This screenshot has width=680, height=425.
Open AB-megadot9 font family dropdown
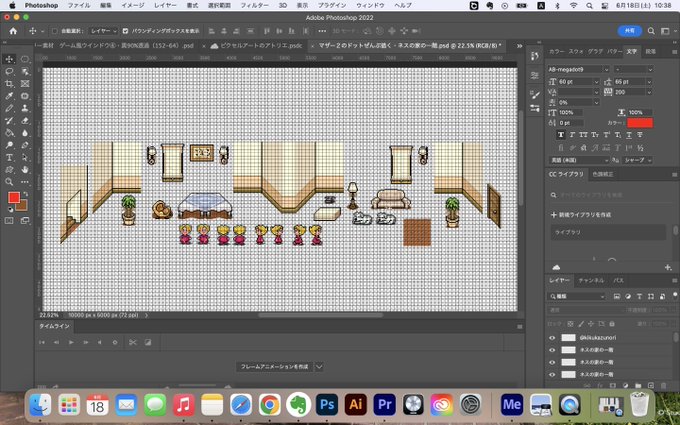606,69
